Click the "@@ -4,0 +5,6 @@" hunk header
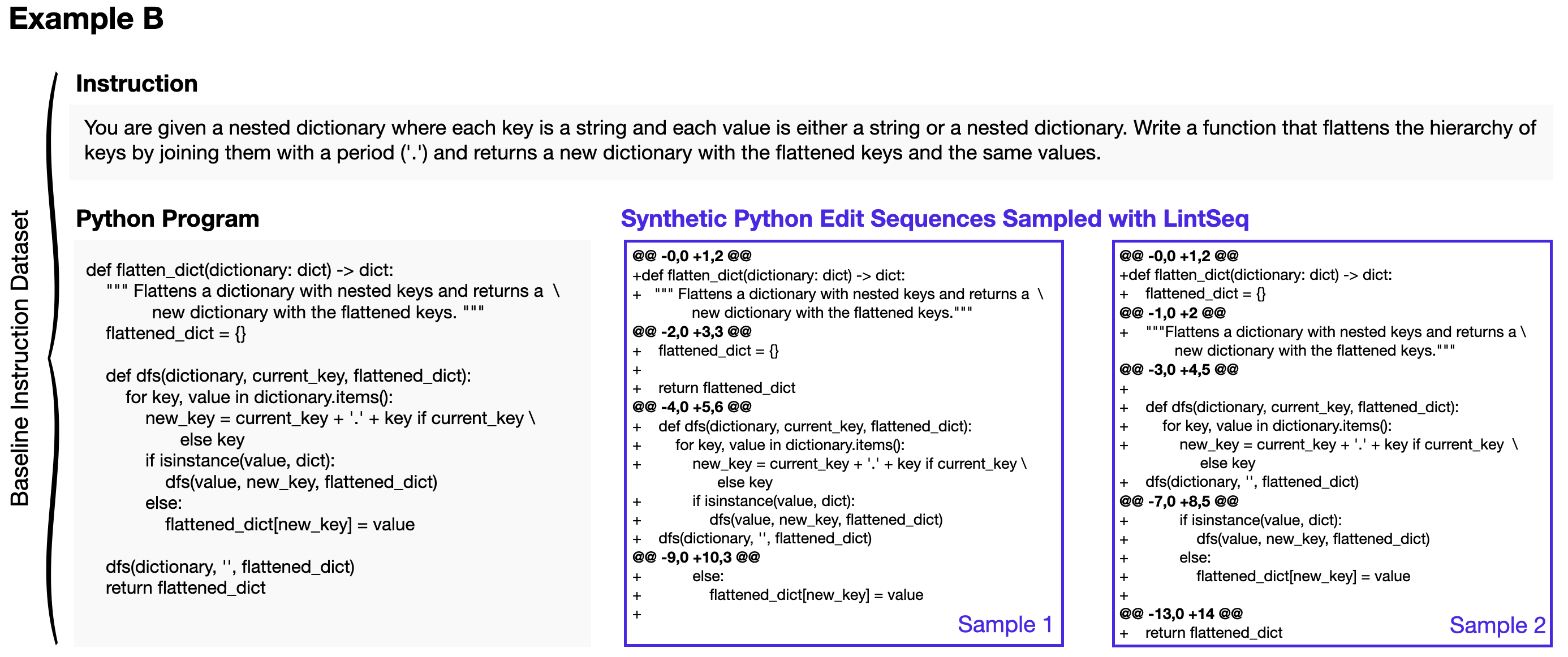The image size is (1568, 657). point(691,407)
